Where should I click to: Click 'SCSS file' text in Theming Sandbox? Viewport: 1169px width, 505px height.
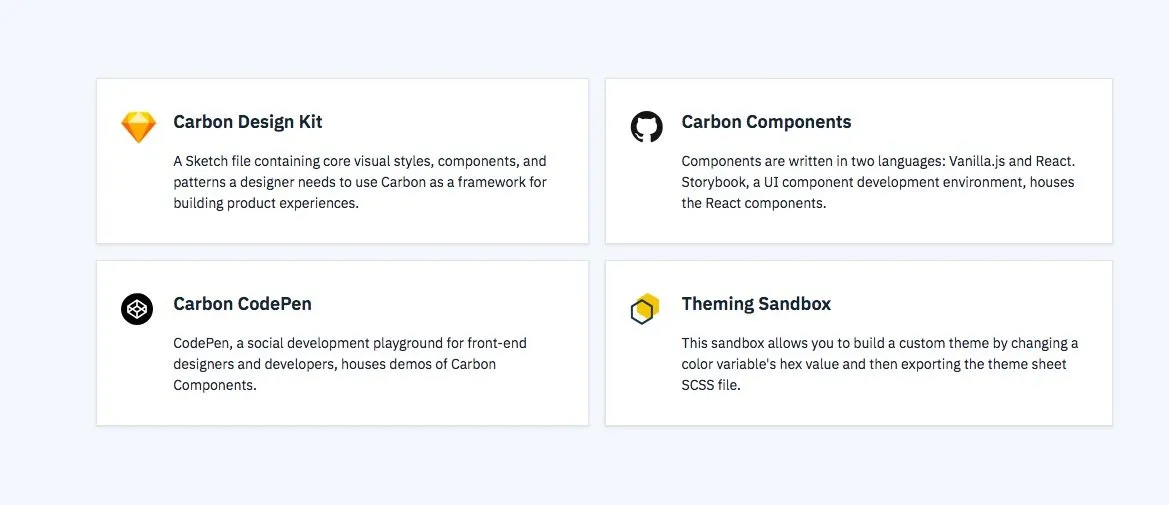710,386
